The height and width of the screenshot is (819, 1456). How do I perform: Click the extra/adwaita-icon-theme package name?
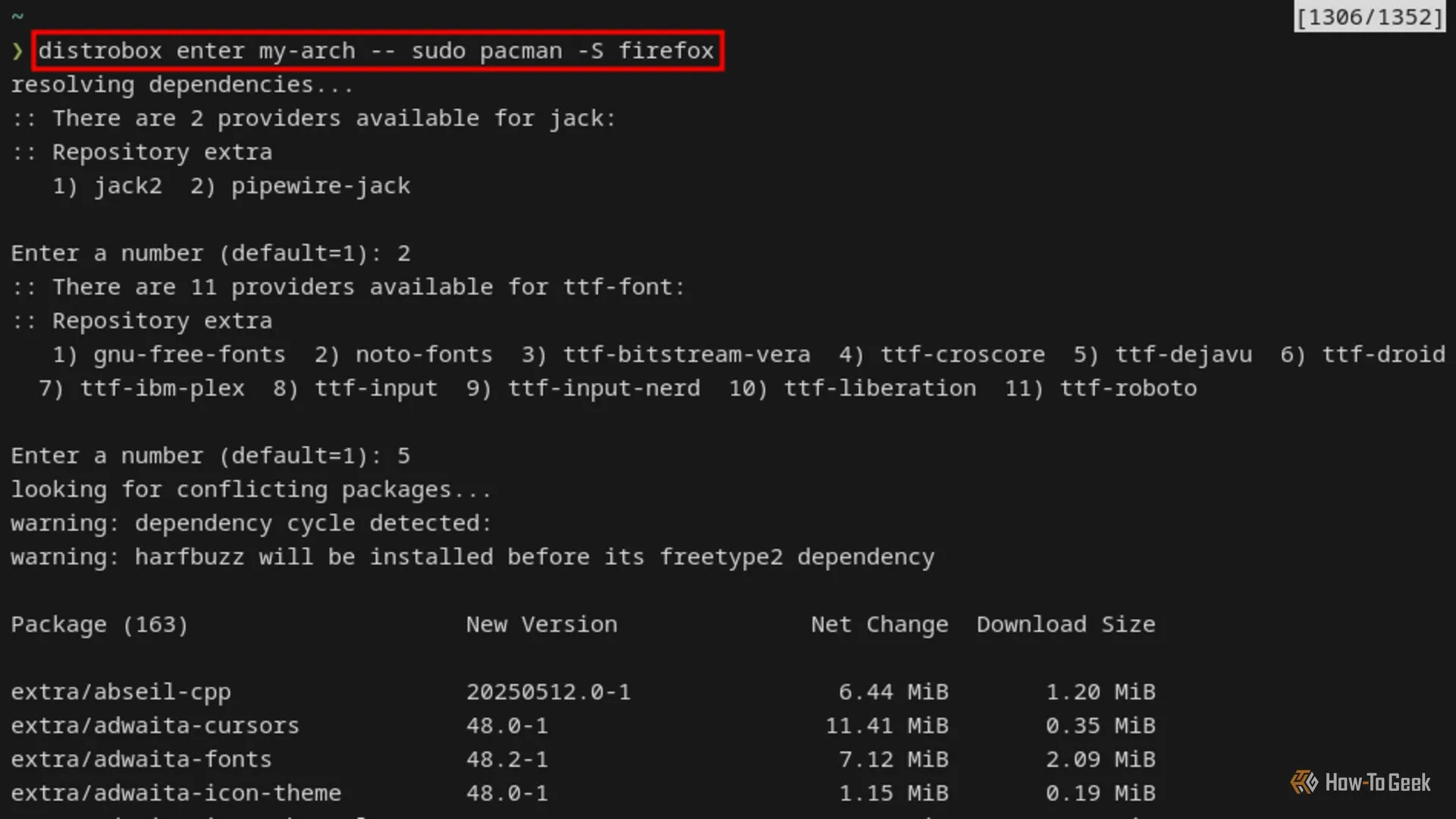176,793
